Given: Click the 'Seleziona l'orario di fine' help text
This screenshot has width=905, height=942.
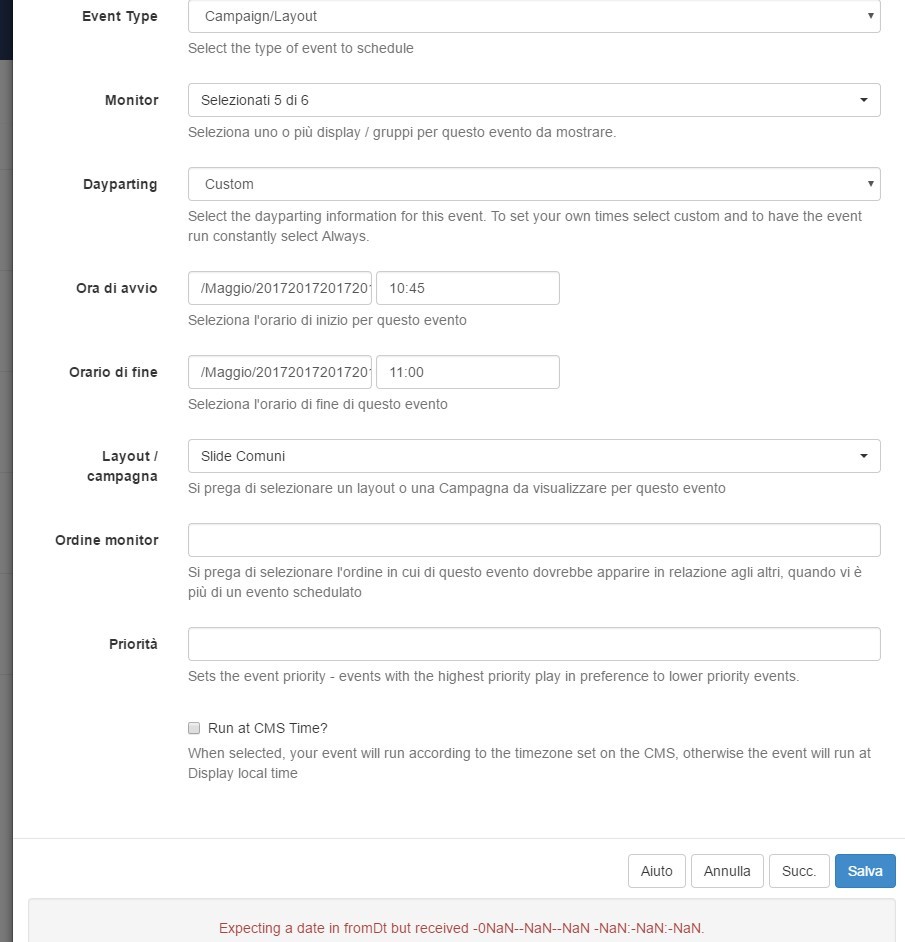Looking at the screenshot, I should click(x=317, y=404).
